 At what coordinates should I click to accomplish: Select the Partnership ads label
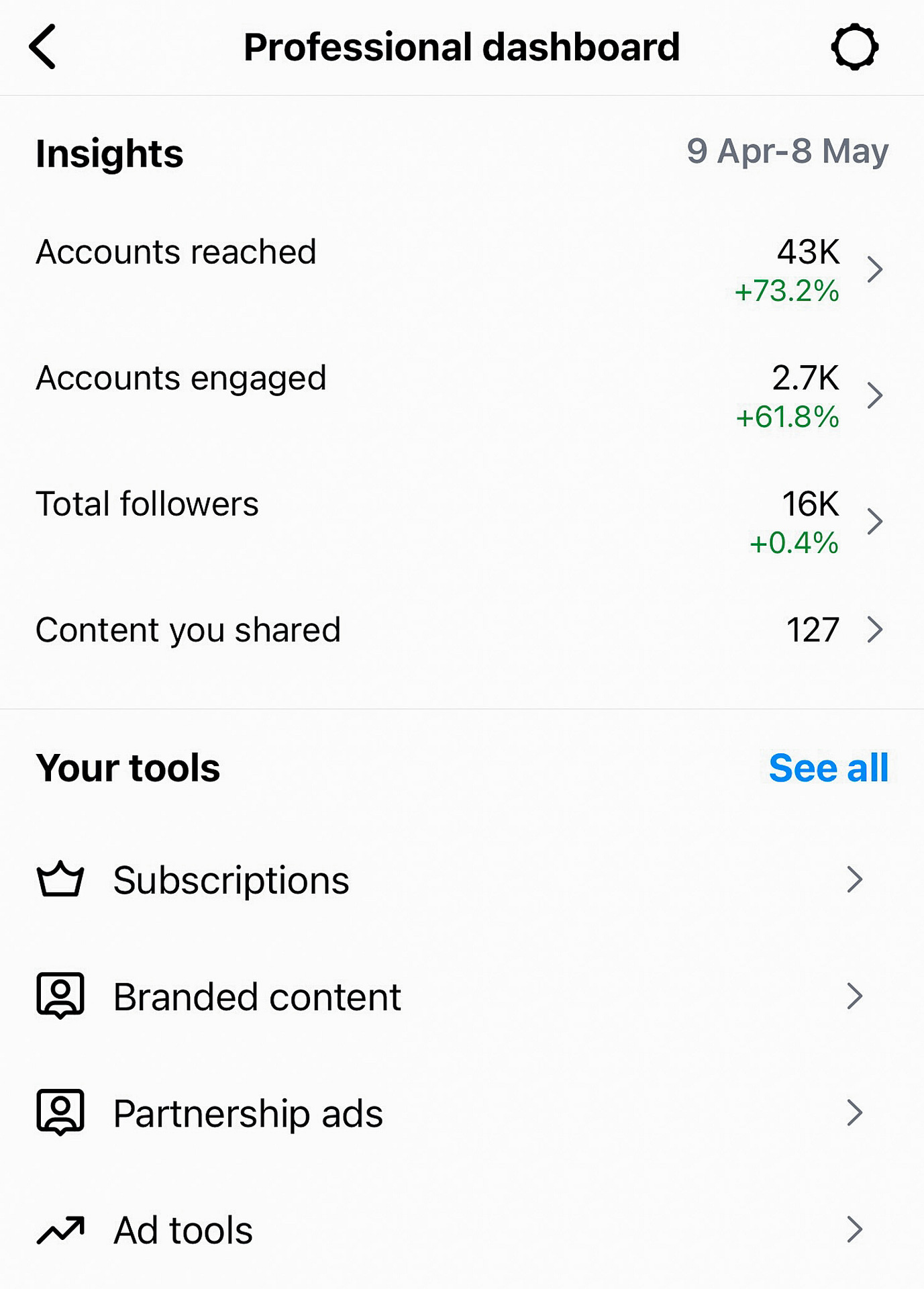248,1114
